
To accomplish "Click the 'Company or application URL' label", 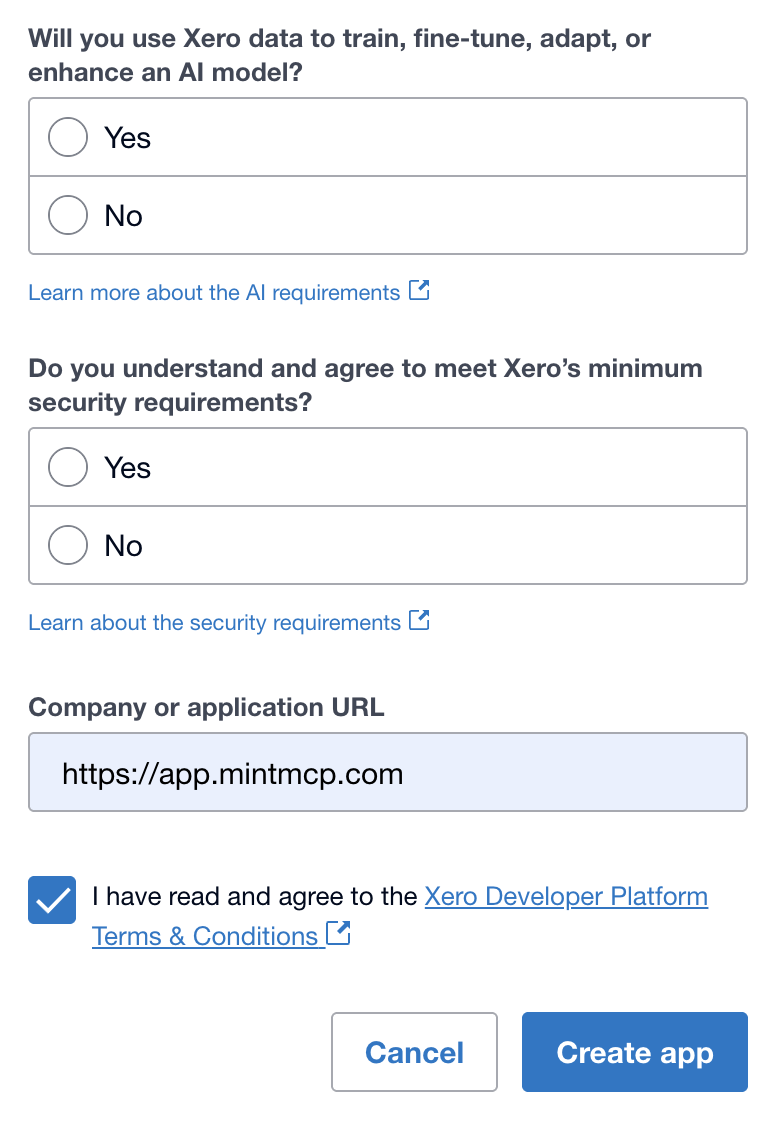I will click(x=206, y=708).
